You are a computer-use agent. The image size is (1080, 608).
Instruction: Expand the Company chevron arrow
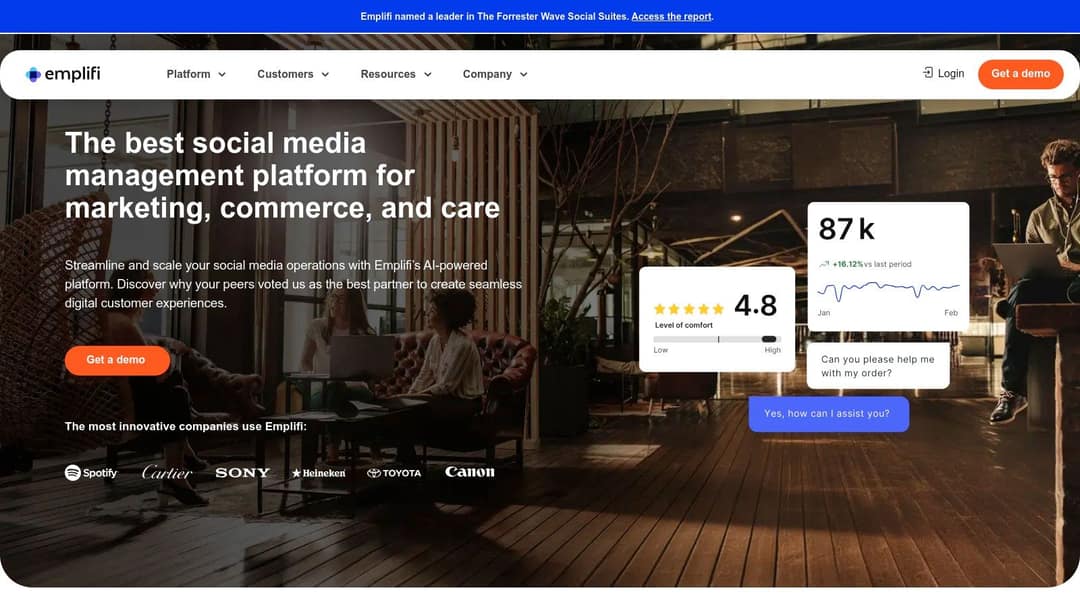pyautogui.click(x=523, y=74)
